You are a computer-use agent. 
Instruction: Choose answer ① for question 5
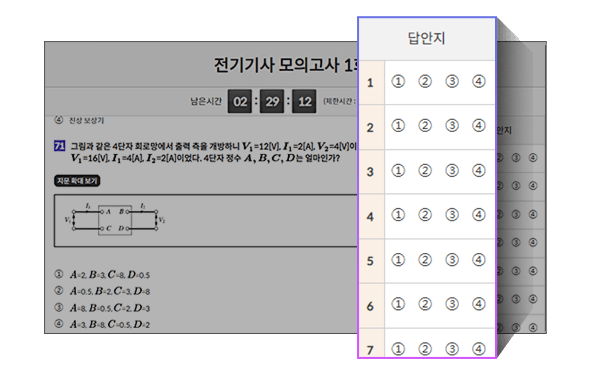click(x=398, y=260)
